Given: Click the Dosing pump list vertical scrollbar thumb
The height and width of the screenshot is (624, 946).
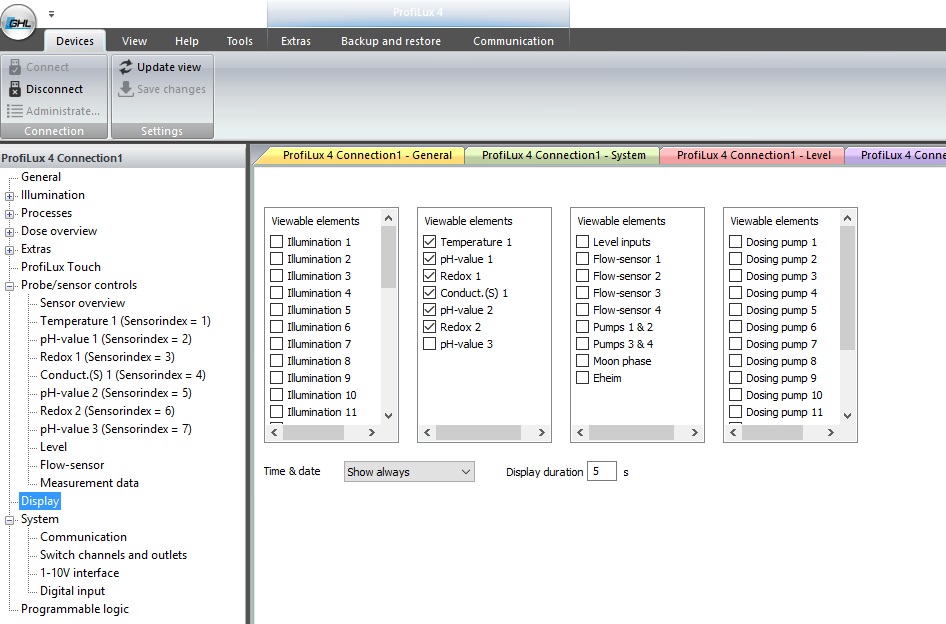Looking at the screenshot, I should (x=848, y=288).
